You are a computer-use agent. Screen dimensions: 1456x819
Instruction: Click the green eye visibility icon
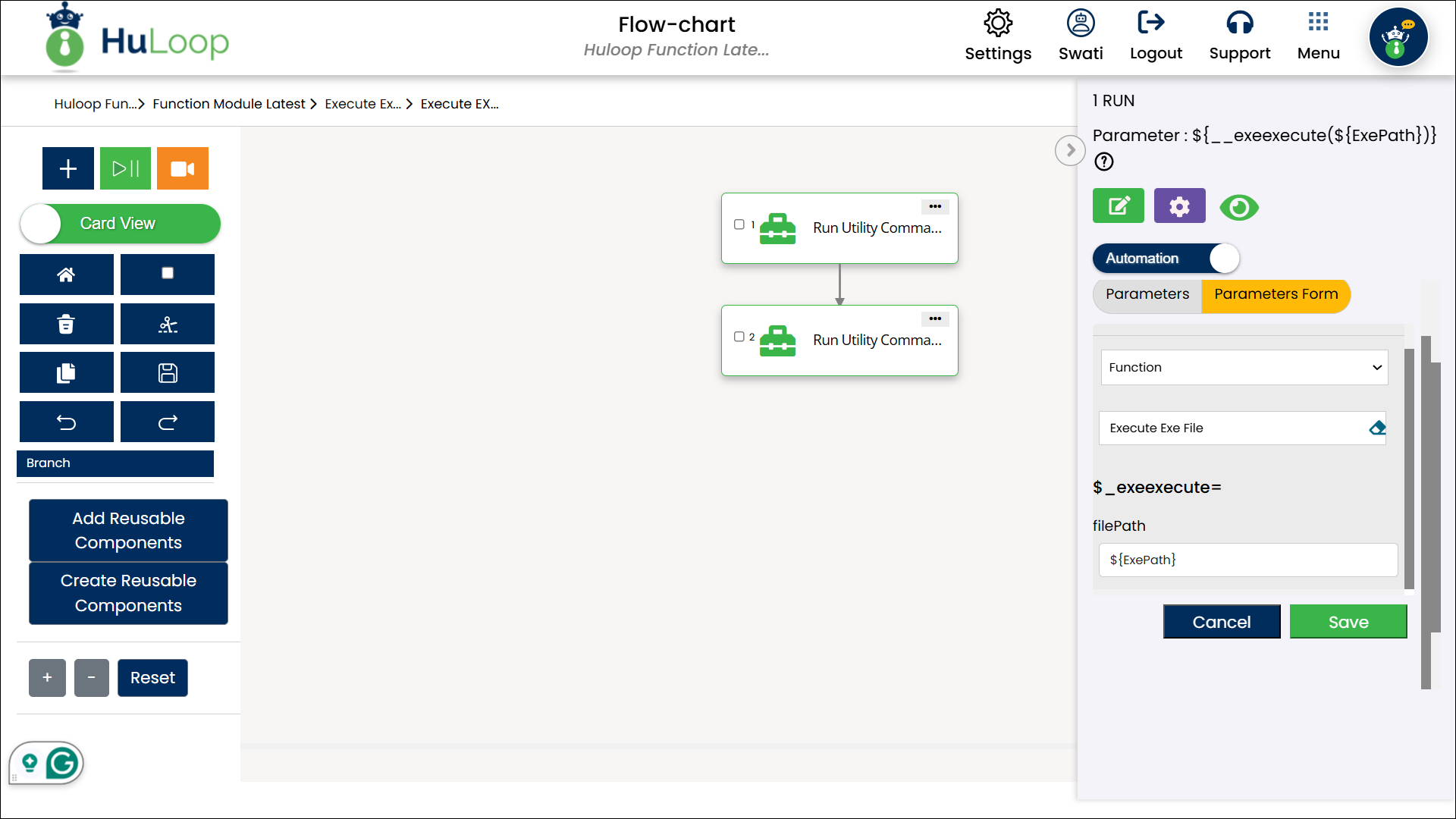click(x=1239, y=207)
